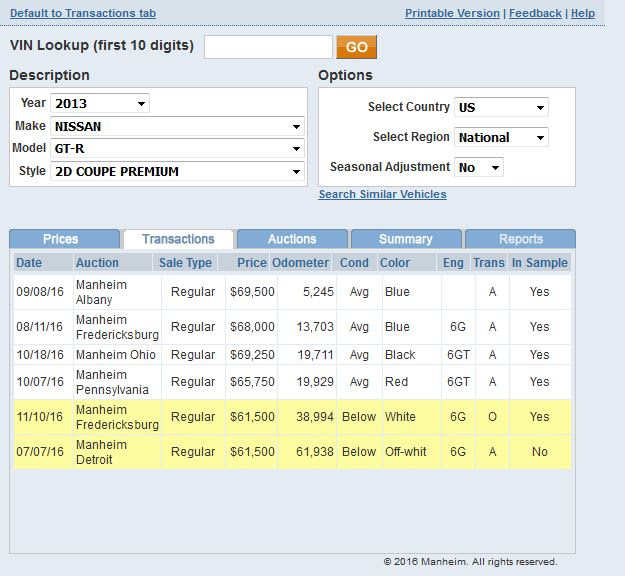
Task: Sort by the Odometer column header
Action: pos(301,263)
